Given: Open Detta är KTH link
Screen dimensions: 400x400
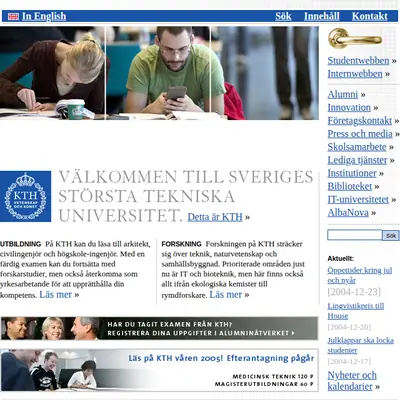Looking at the screenshot, I should coord(215,217).
